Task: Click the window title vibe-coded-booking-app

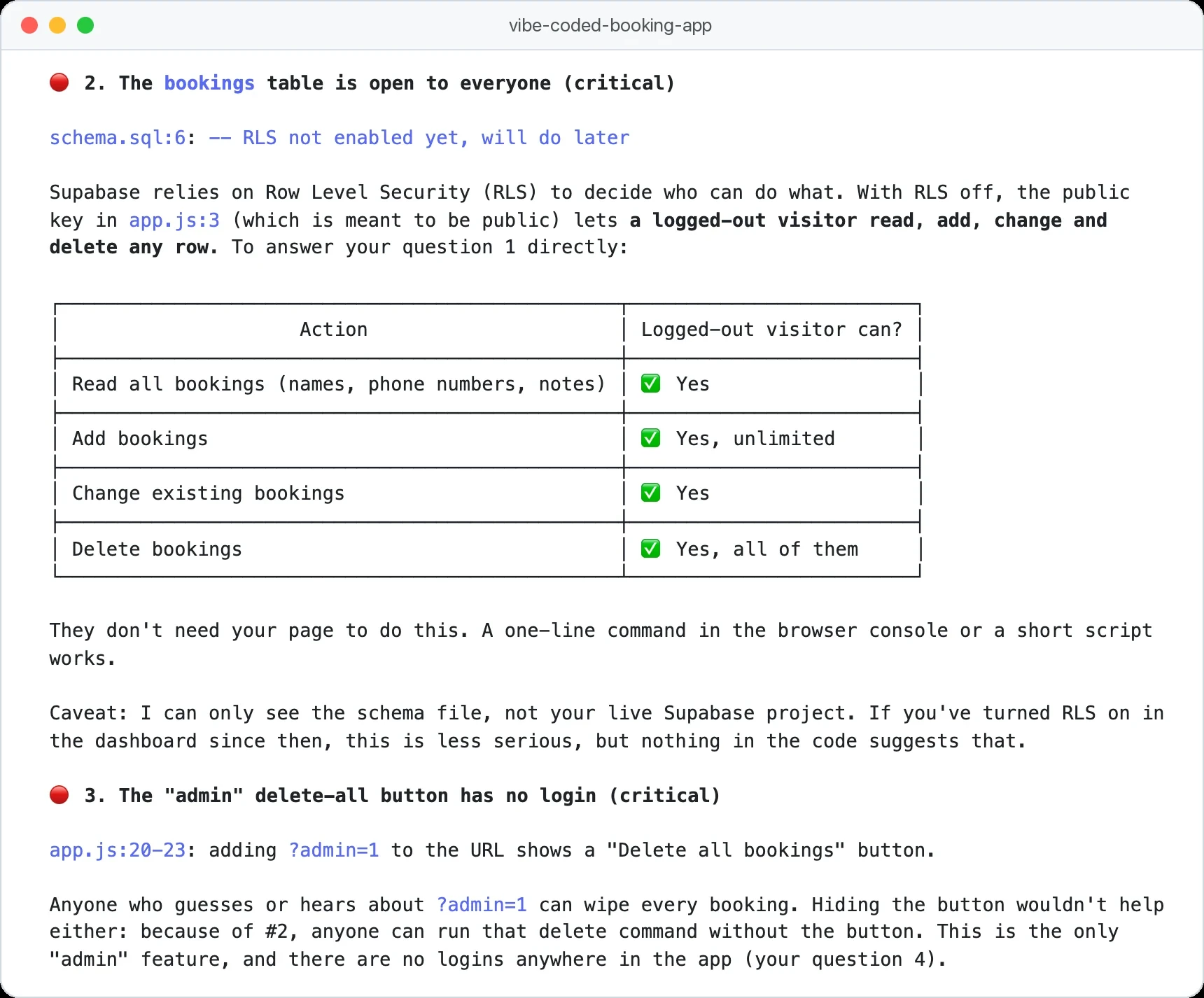Action: pos(610,25)
